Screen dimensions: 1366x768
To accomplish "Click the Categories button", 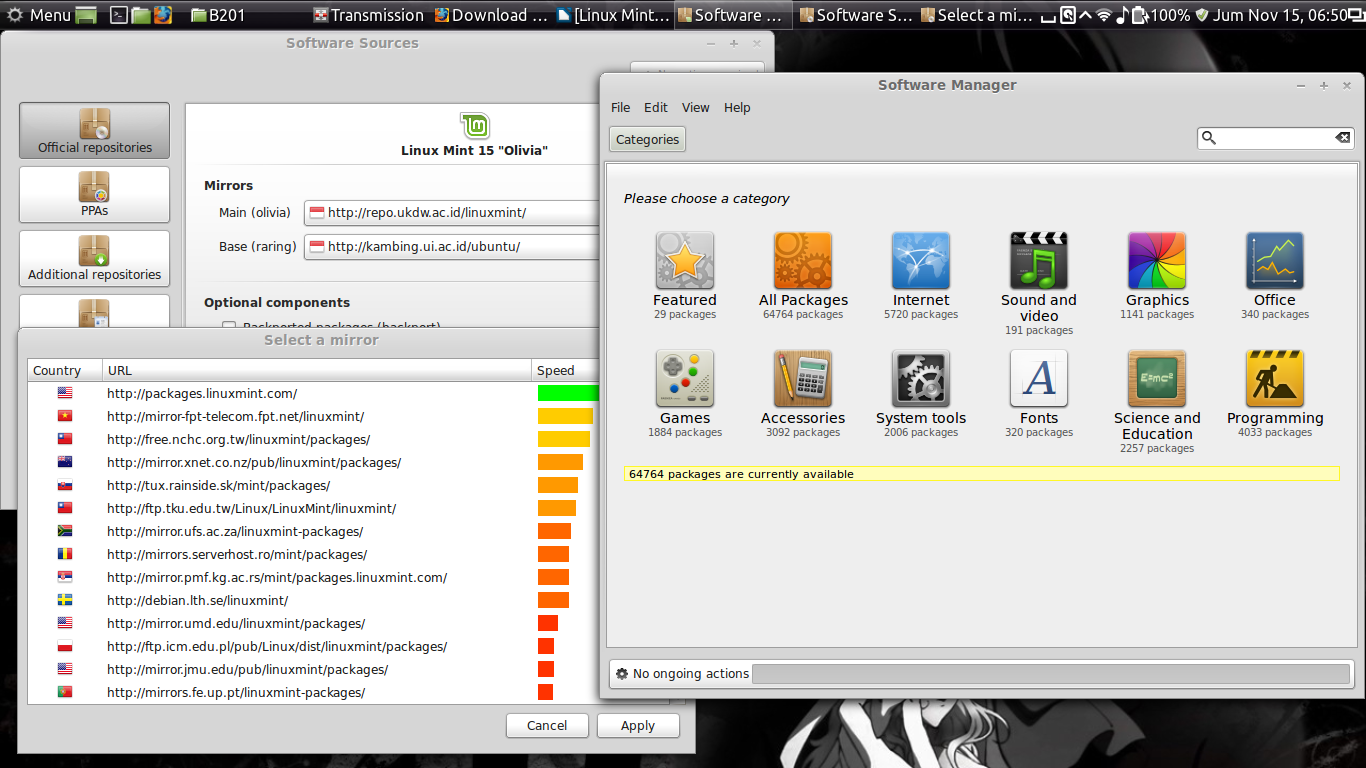I will [647, 139].
